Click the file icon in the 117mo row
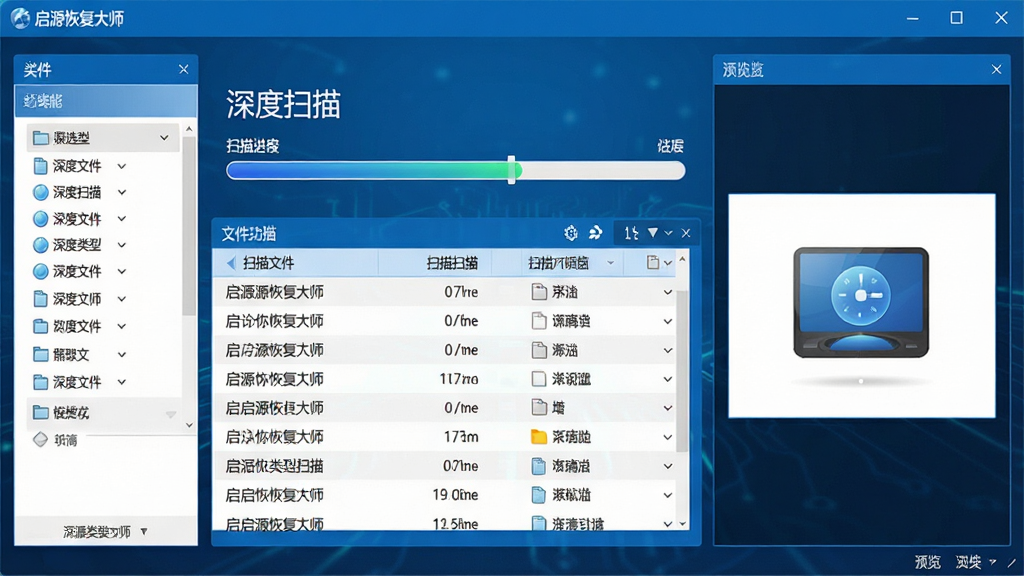 [539, 379]
